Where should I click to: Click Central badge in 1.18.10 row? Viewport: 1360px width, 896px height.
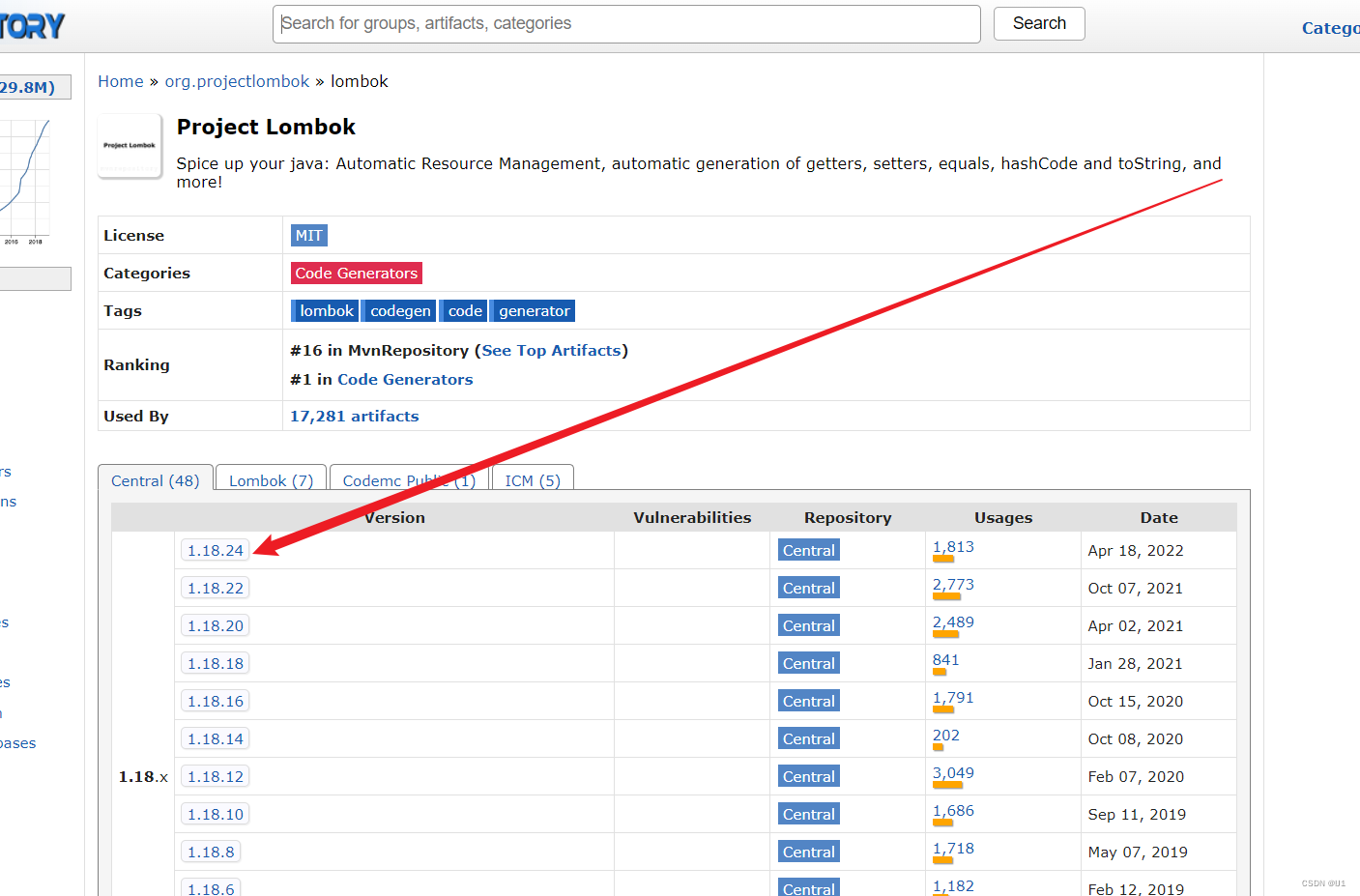tap(809, 814)
